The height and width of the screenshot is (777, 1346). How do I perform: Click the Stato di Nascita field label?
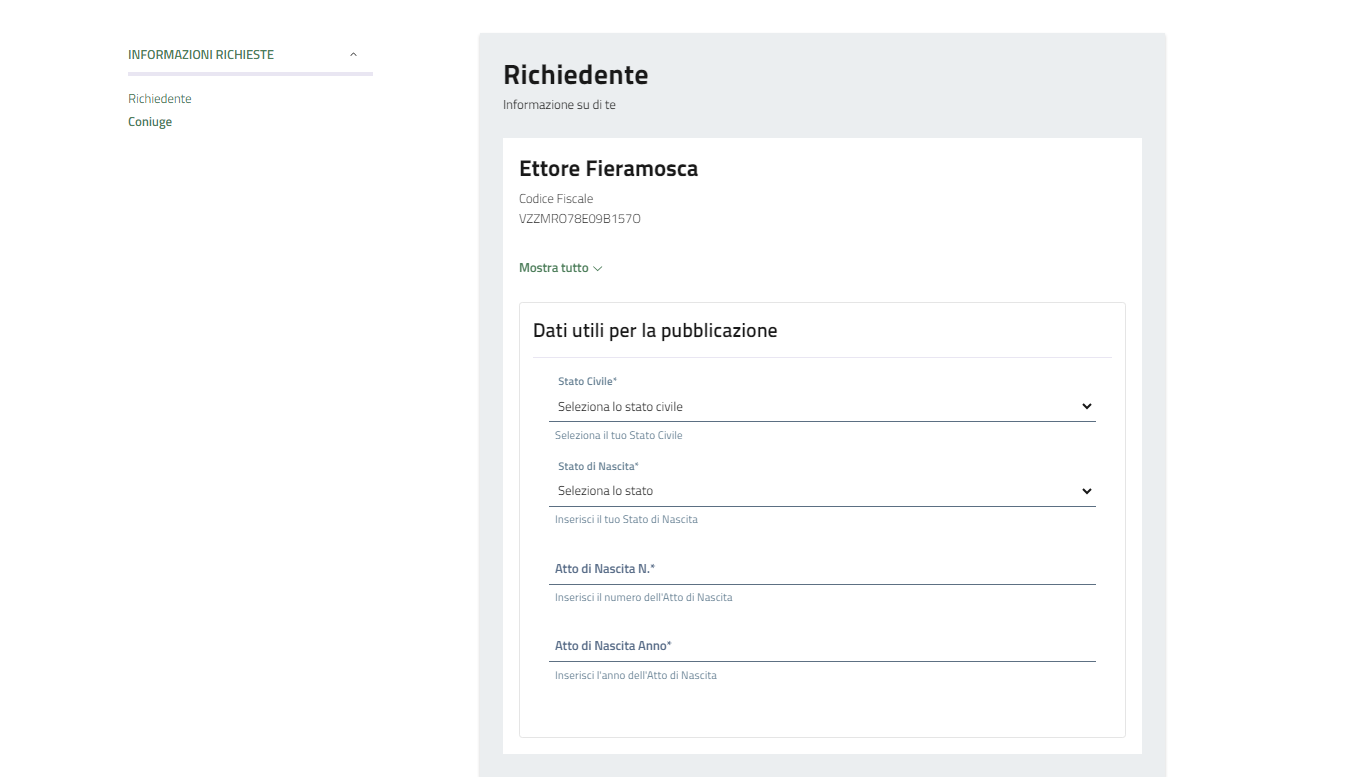point(598,466)
